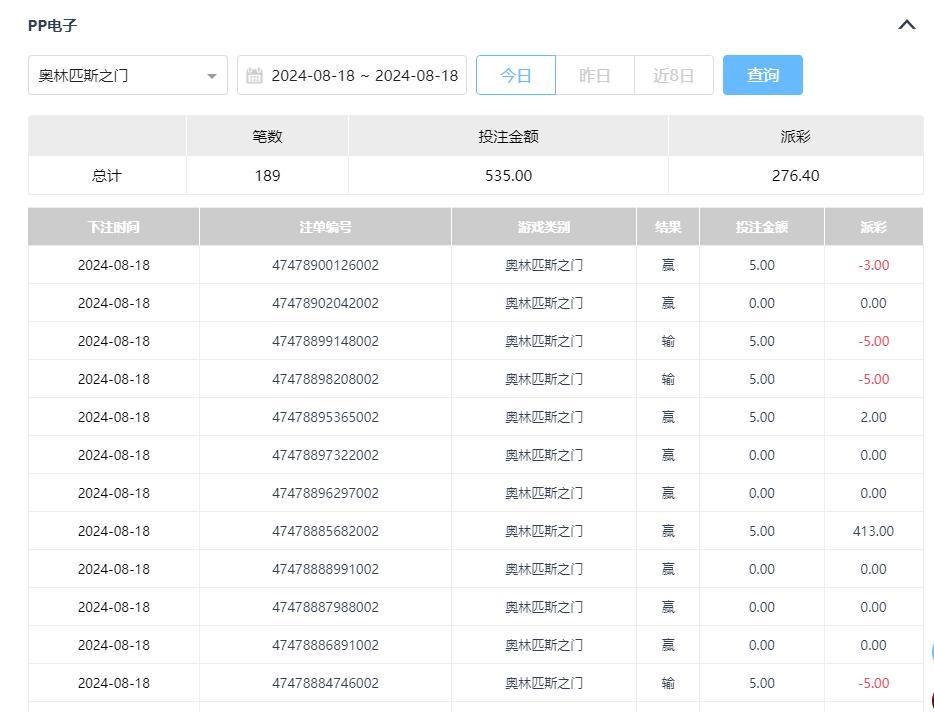
Task: Select the 今日 date filter
Action: click(515, 76)
